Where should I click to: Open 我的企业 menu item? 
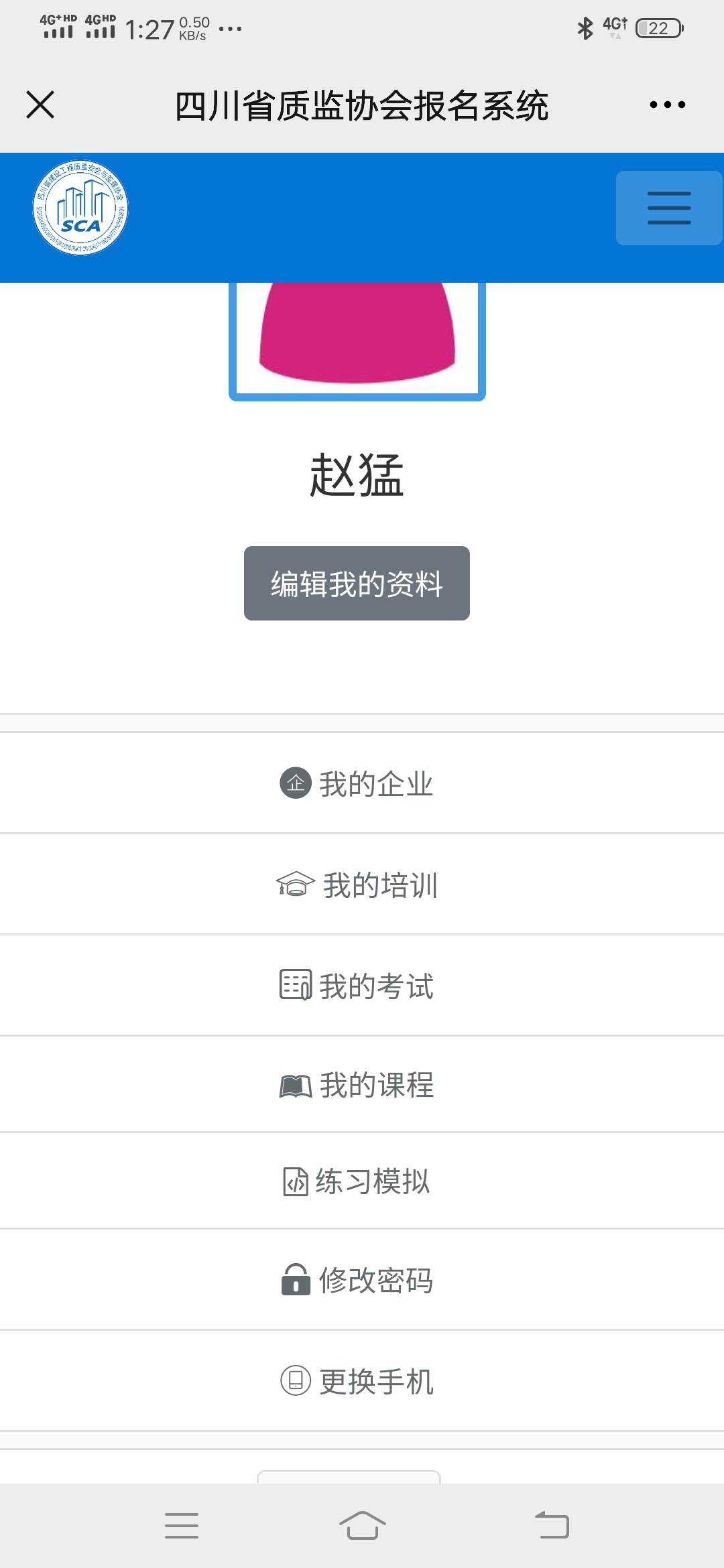362,783
